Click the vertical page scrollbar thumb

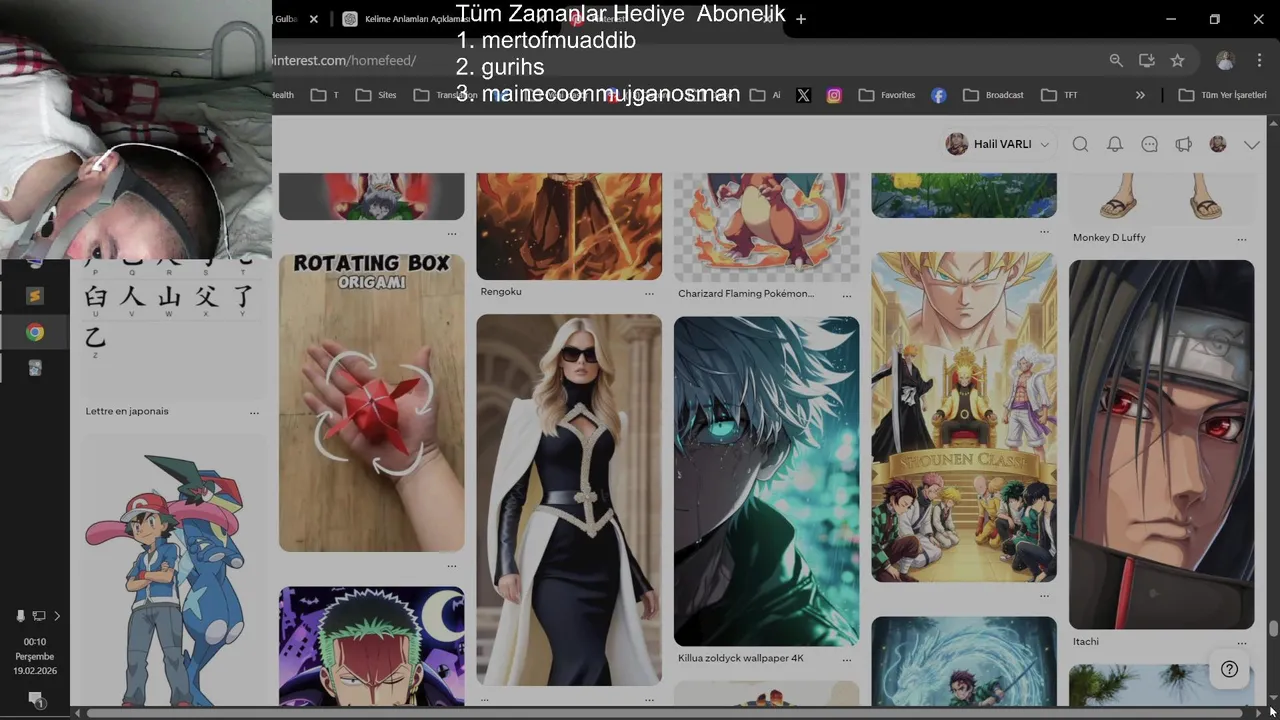pyautogui.click(x=1273, y=629)
